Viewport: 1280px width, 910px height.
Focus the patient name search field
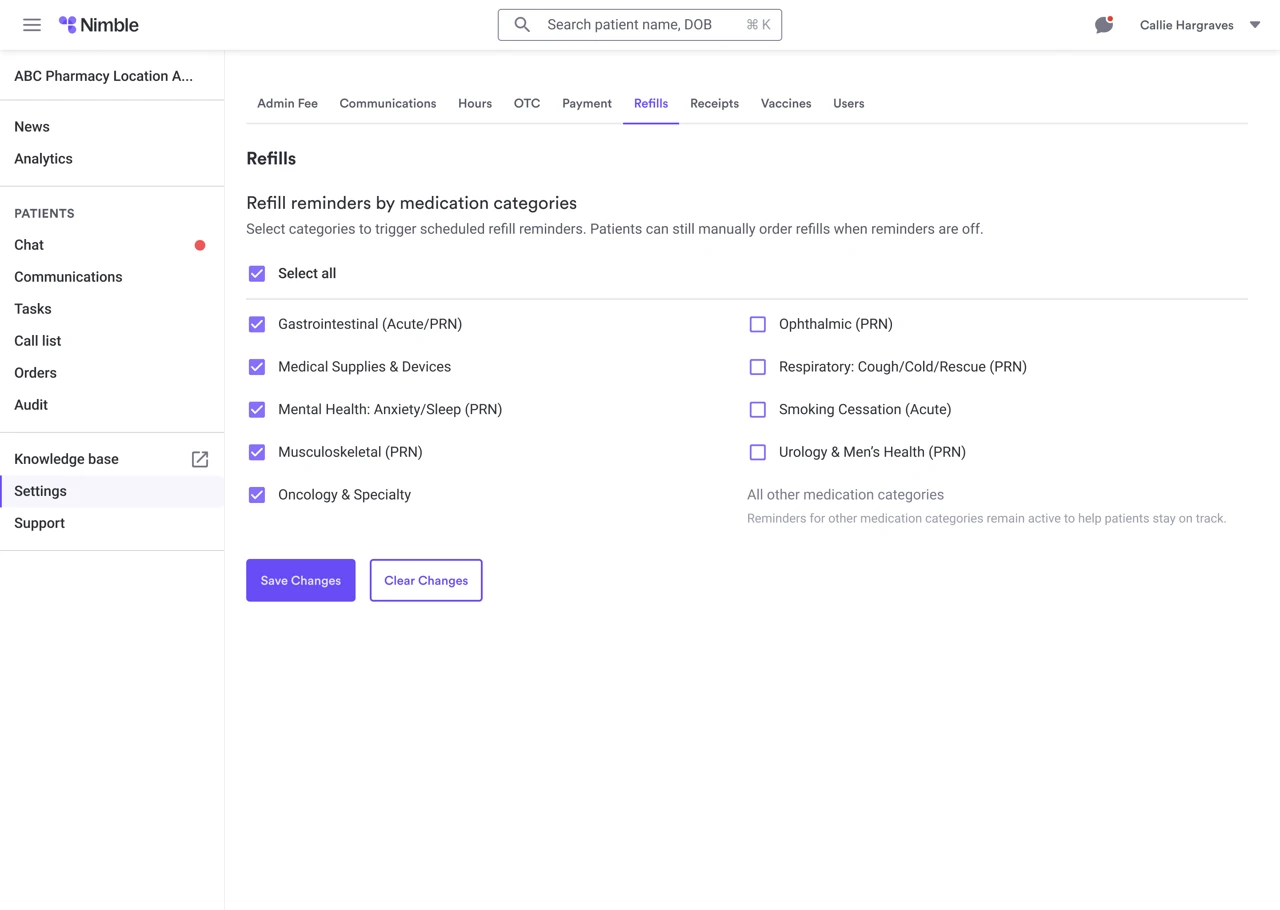(x=640, y=25)
